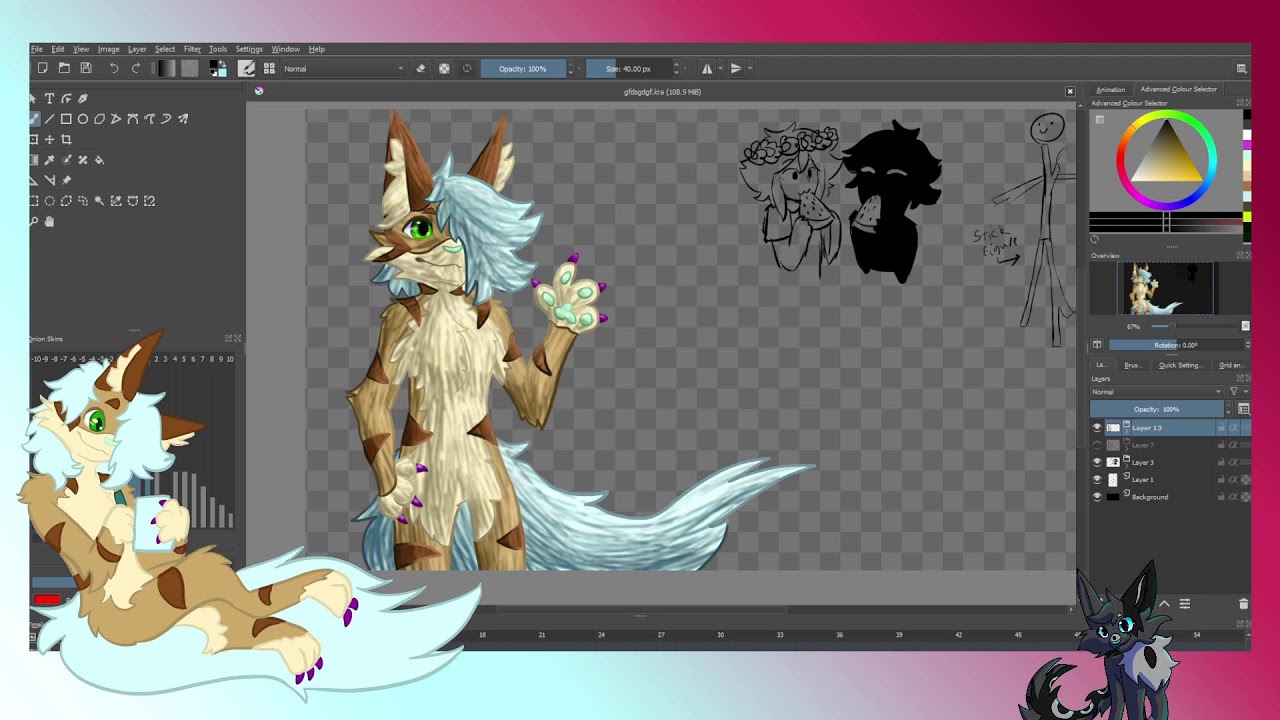1280x720 pixels.
Task: Select the Bezier Curve tool
Action: [133, 119]
